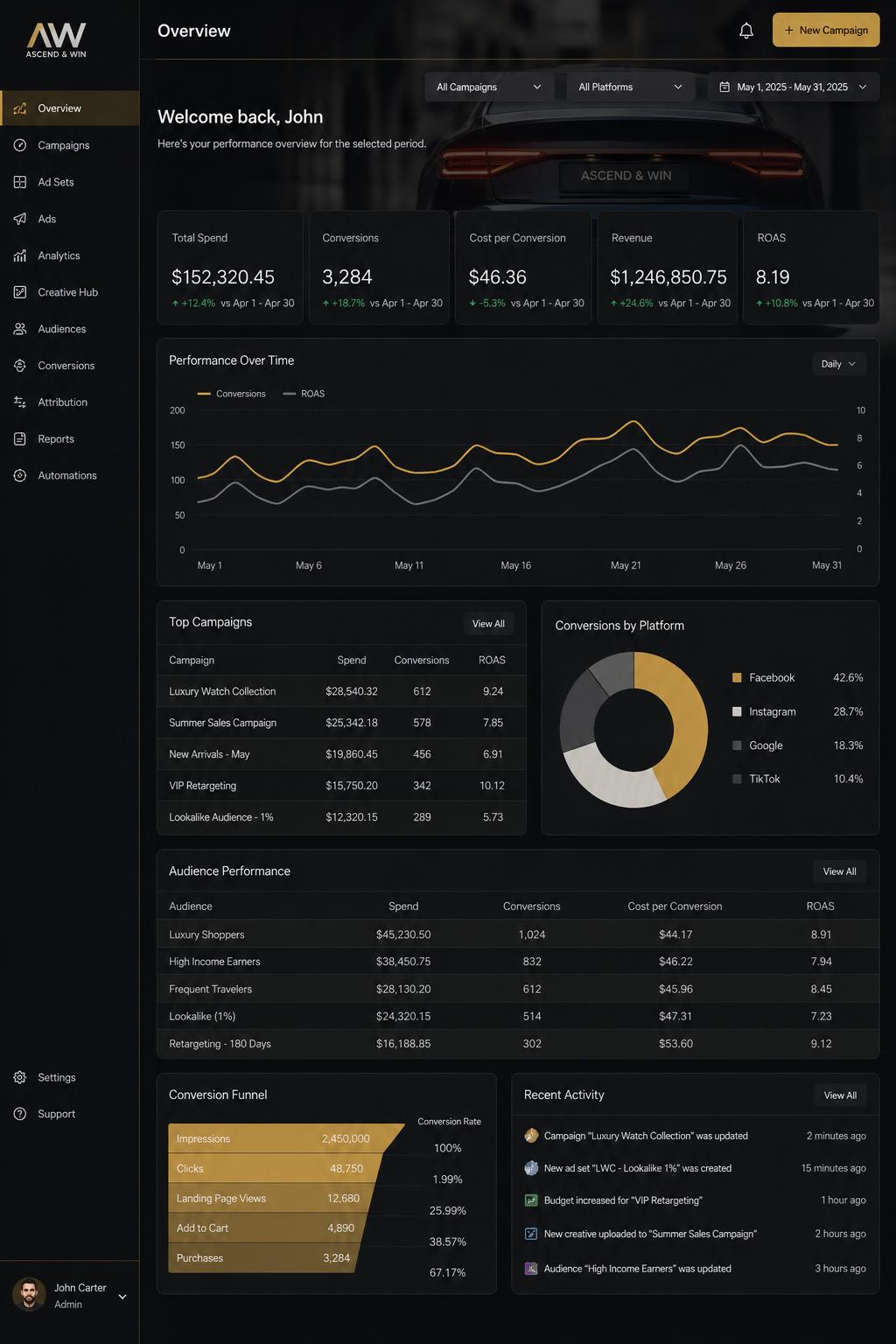The image size is (896, 1344).
Task: Click the Support question mark icon
Action: point(20,1114)
